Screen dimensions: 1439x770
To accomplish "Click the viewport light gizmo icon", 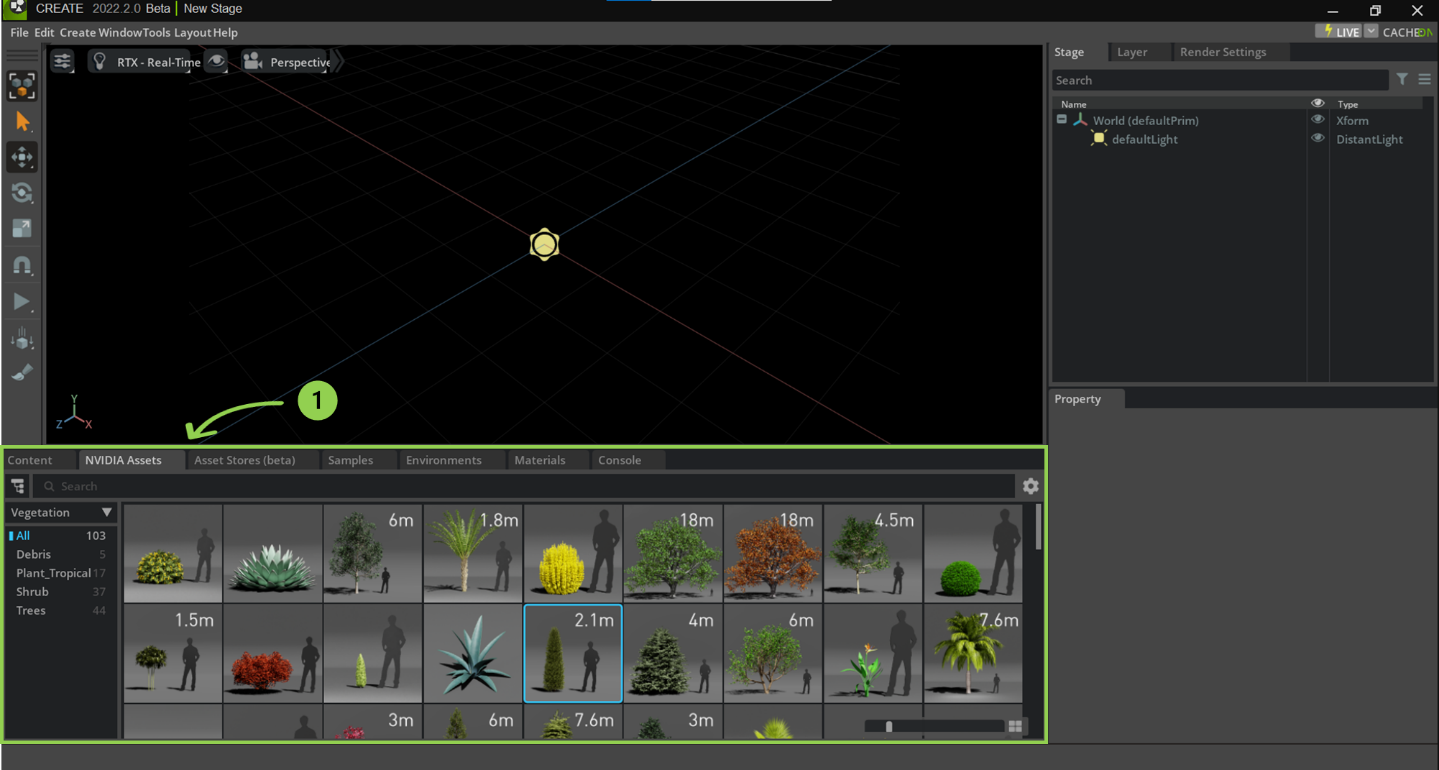I will [544, 244].
